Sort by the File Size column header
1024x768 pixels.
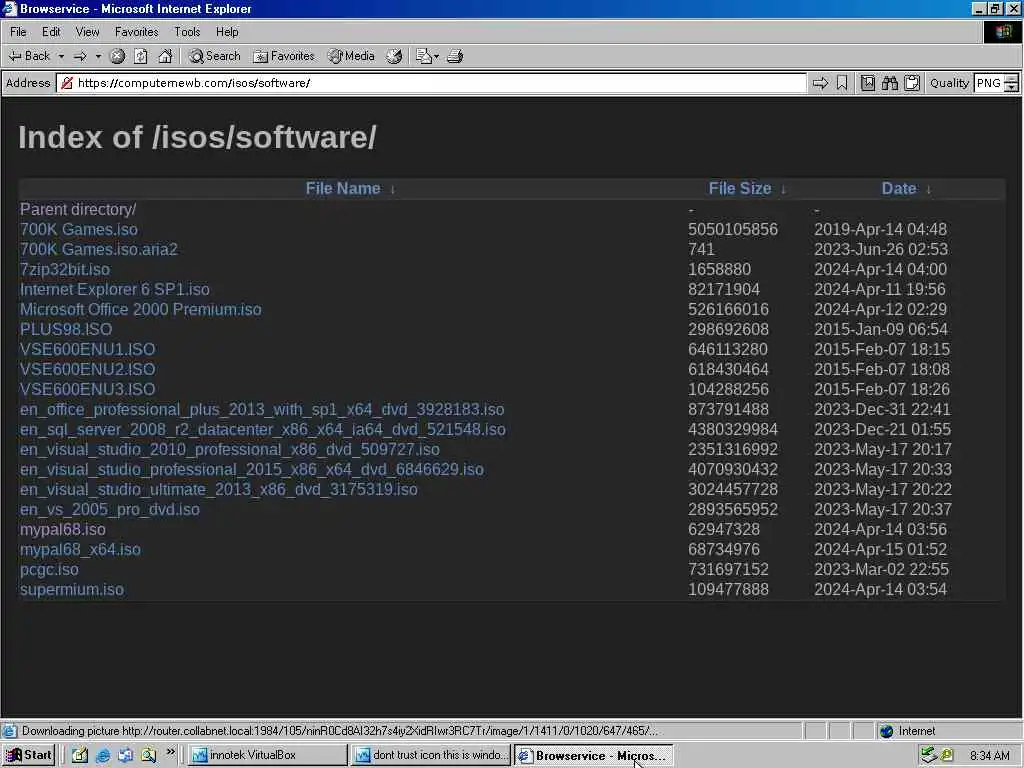740,189
